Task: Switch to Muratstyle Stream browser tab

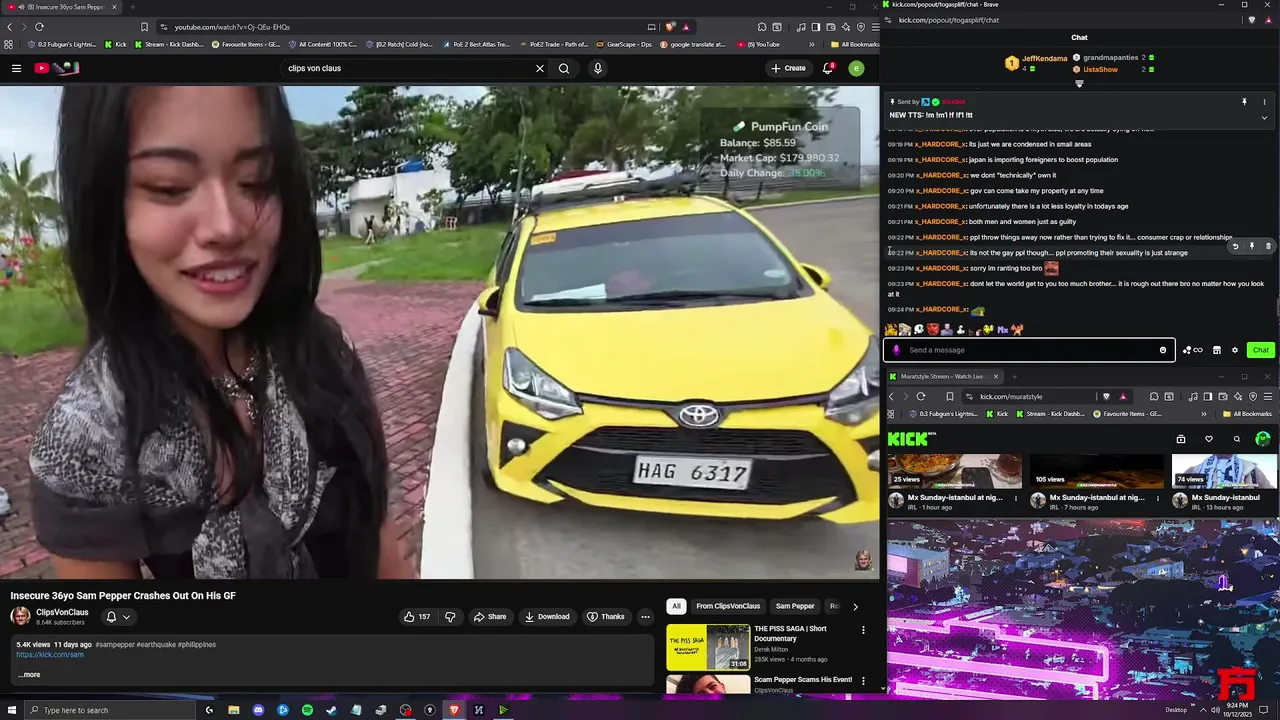Action: 943,376
